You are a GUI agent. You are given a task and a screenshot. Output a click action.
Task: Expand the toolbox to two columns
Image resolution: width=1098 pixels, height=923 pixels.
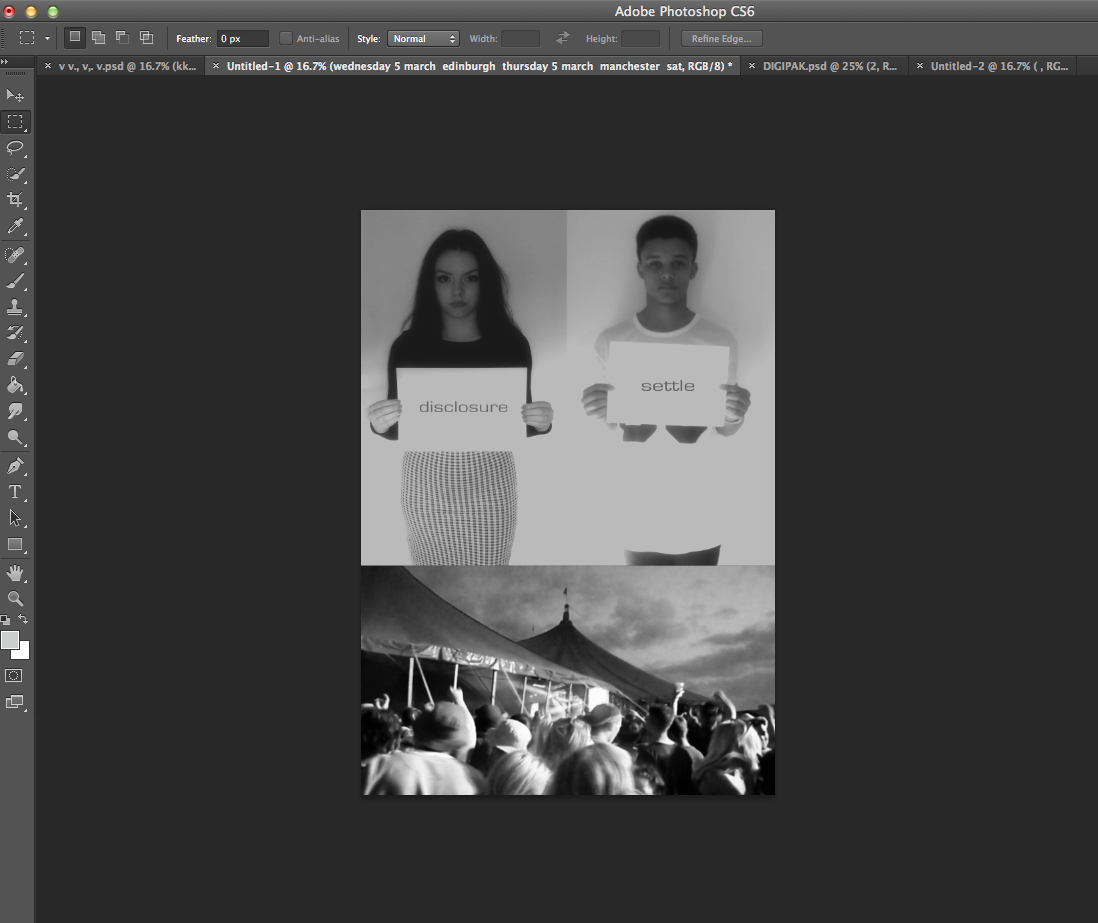(x=5, y=62)
